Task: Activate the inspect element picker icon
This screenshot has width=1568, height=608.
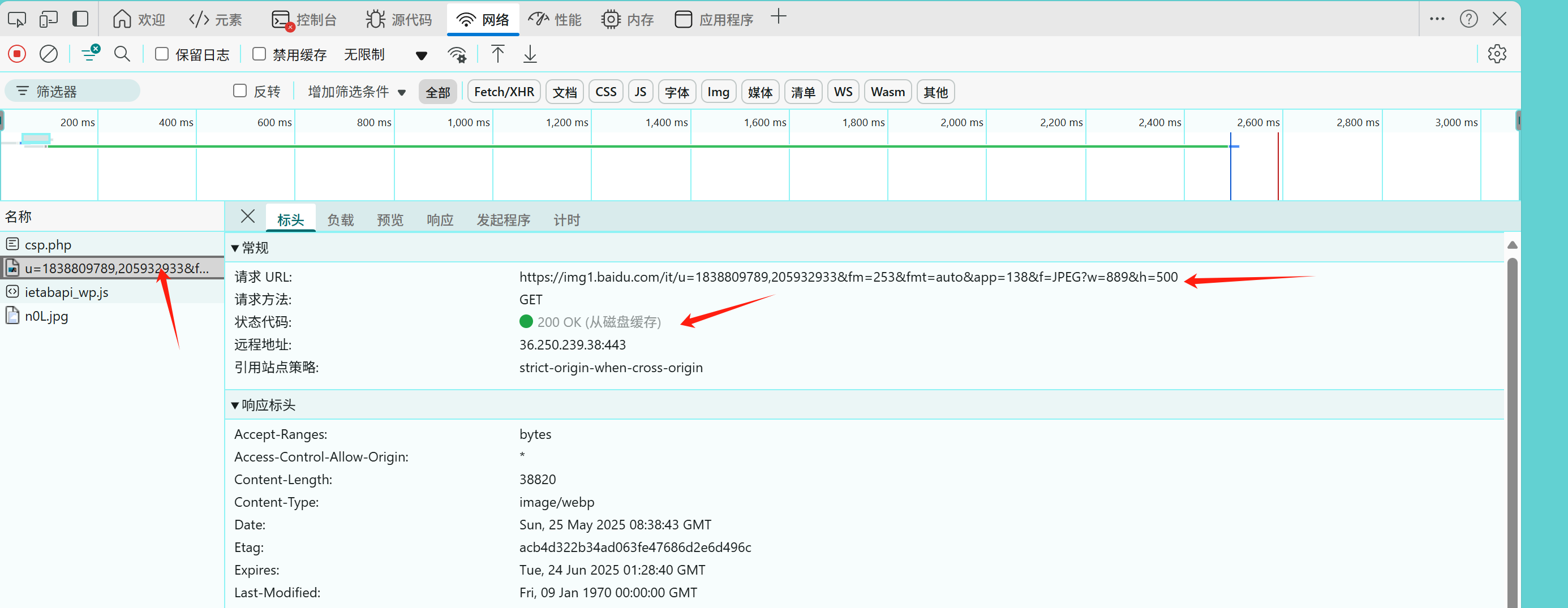Action: pos(17,19)
